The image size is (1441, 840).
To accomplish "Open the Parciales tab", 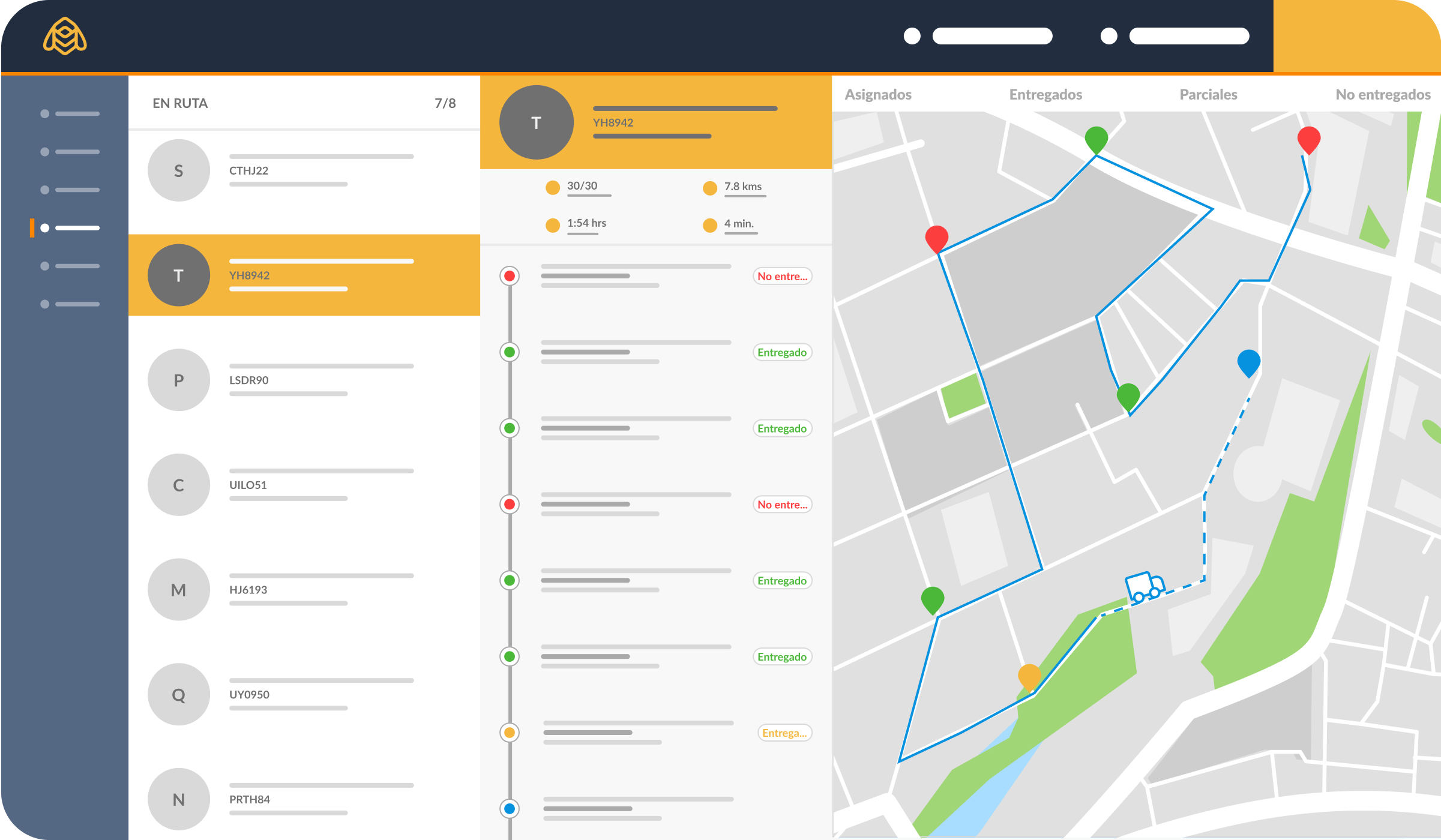I will point(1208,95).
